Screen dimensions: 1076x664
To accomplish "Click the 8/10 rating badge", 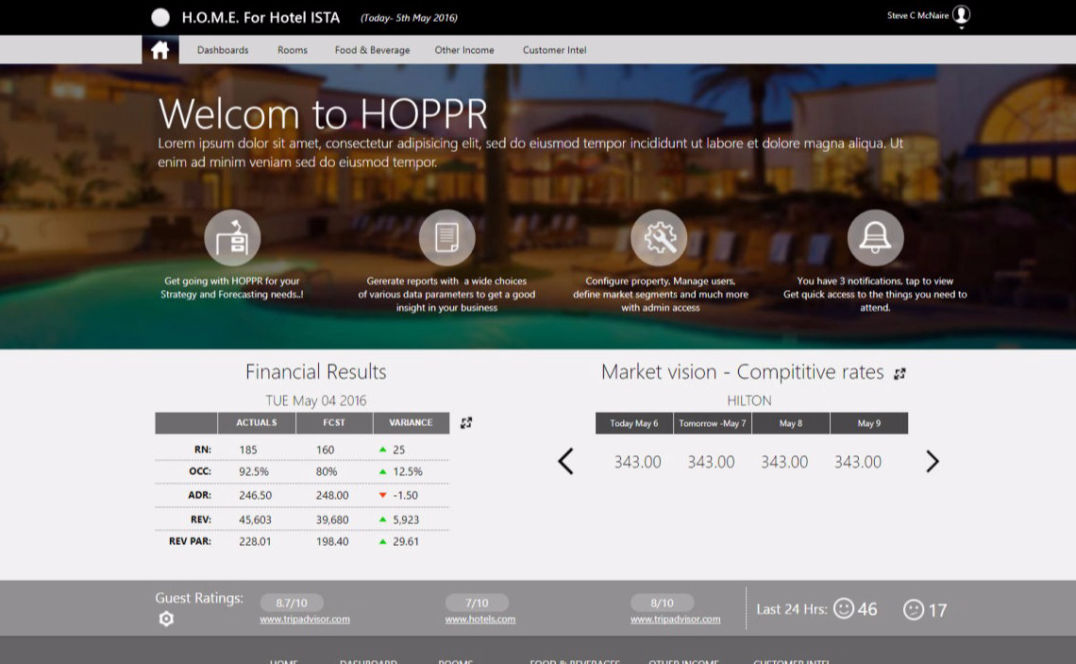I will point(662,603).
